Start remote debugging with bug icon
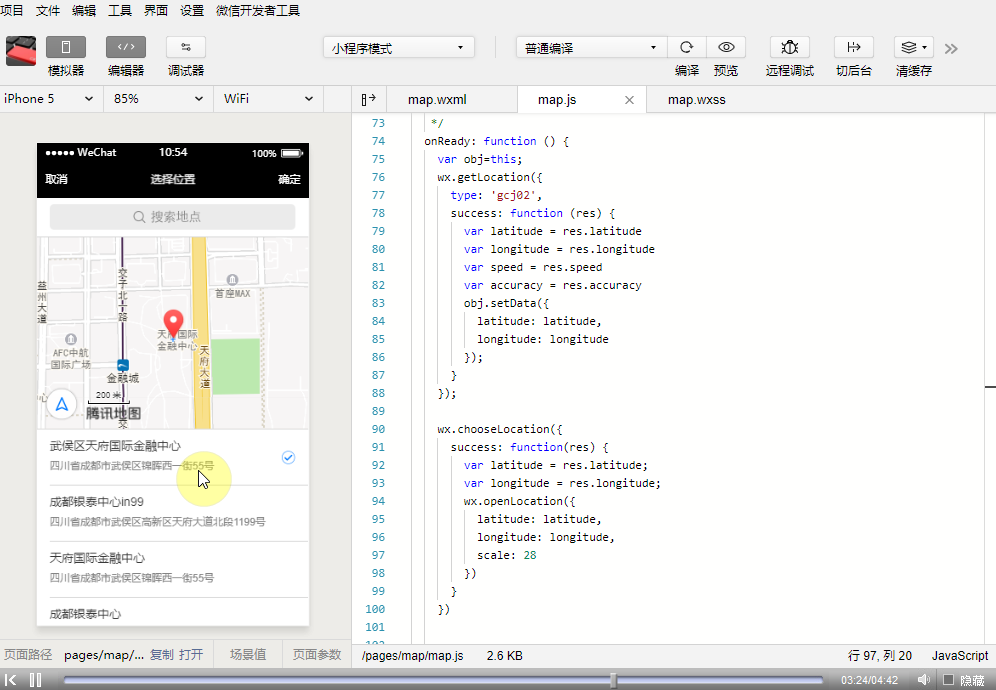 point(790,48)
